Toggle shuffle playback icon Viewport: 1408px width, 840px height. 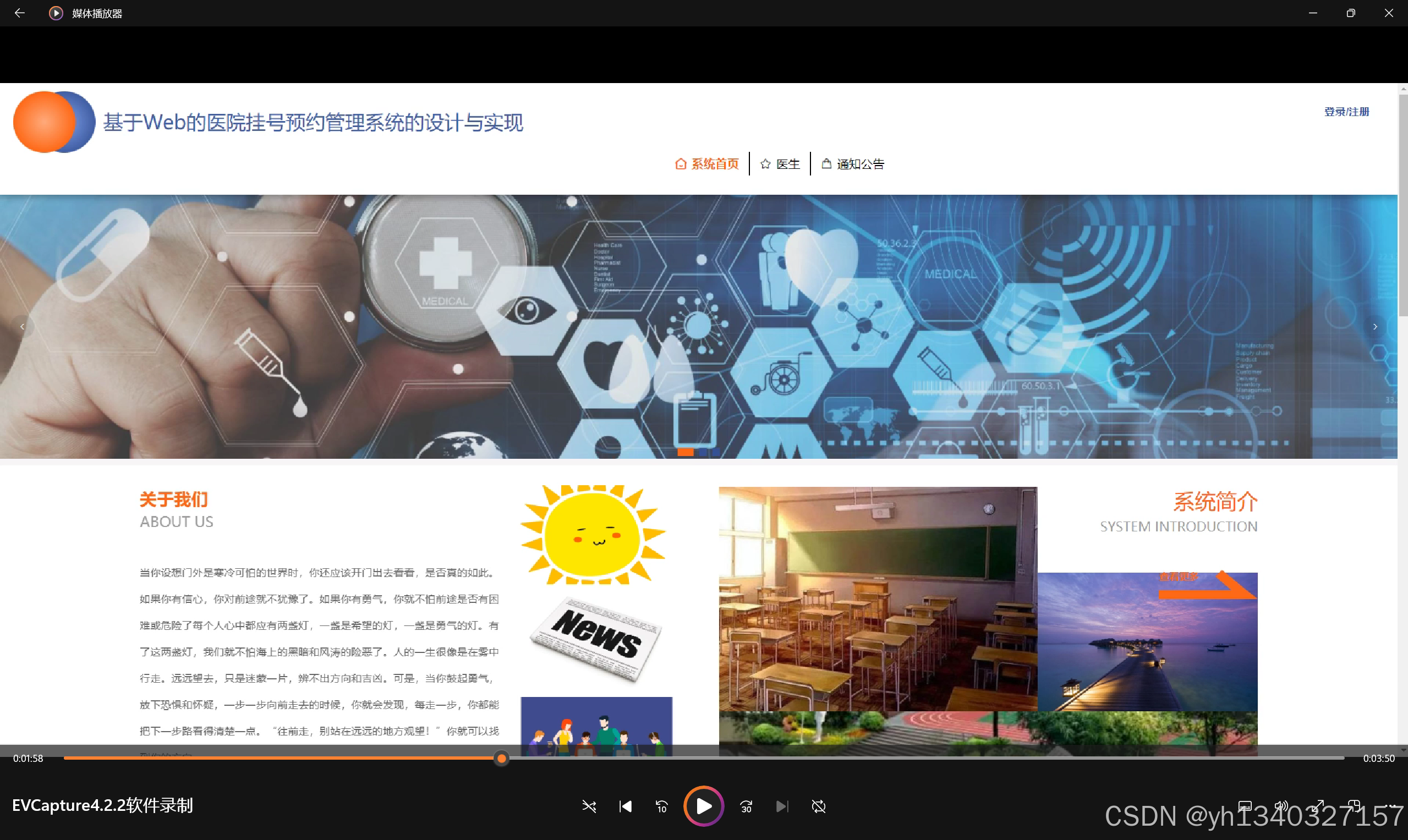[589, 806]
